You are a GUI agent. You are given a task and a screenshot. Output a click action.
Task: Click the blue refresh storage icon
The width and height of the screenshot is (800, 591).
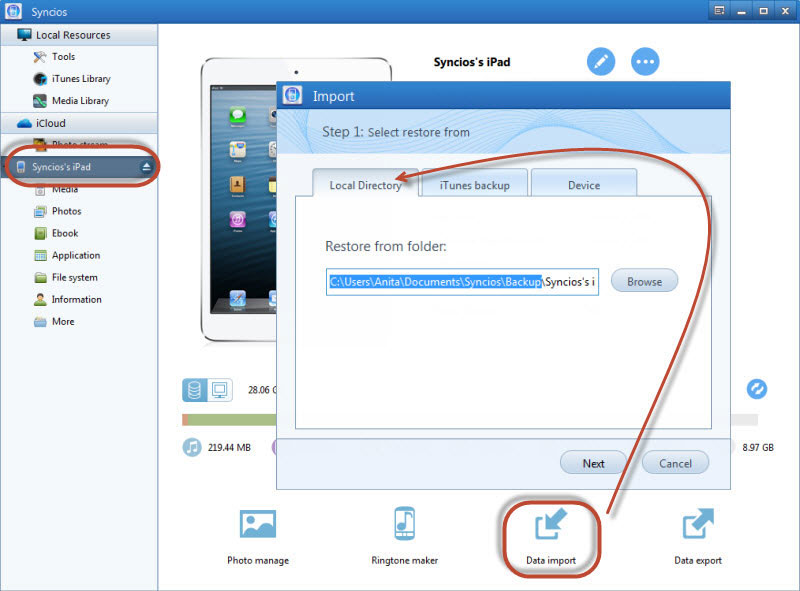(x=757, y=389)
